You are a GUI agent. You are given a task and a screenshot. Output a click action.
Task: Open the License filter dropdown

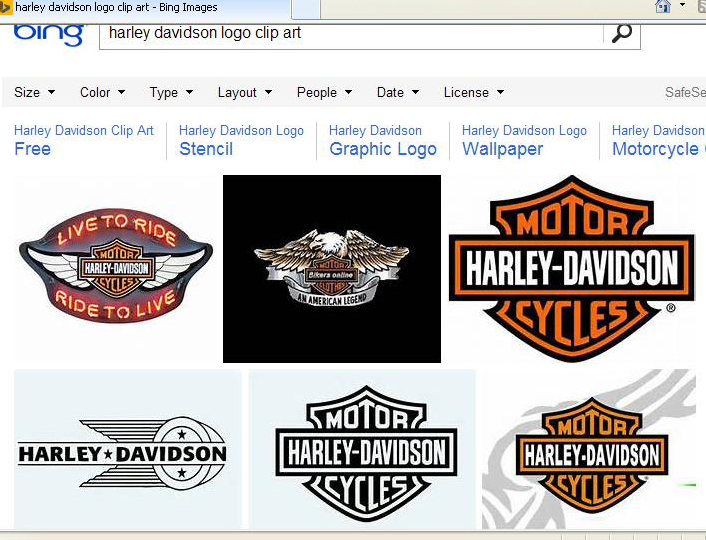[x=474, y=92]
